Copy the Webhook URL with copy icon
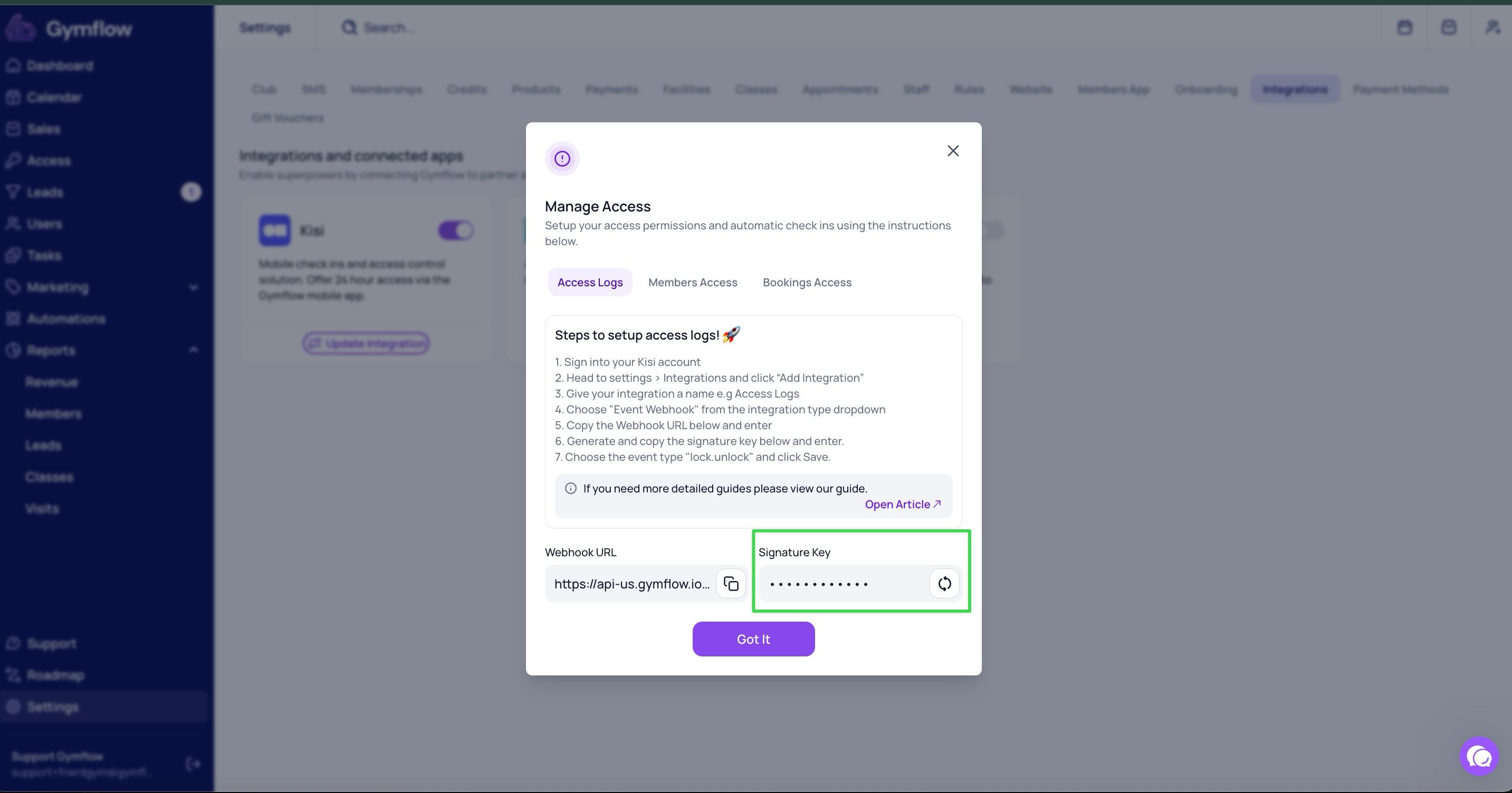The width and height of the screenshot is (1512, 793). pos(731,584)
